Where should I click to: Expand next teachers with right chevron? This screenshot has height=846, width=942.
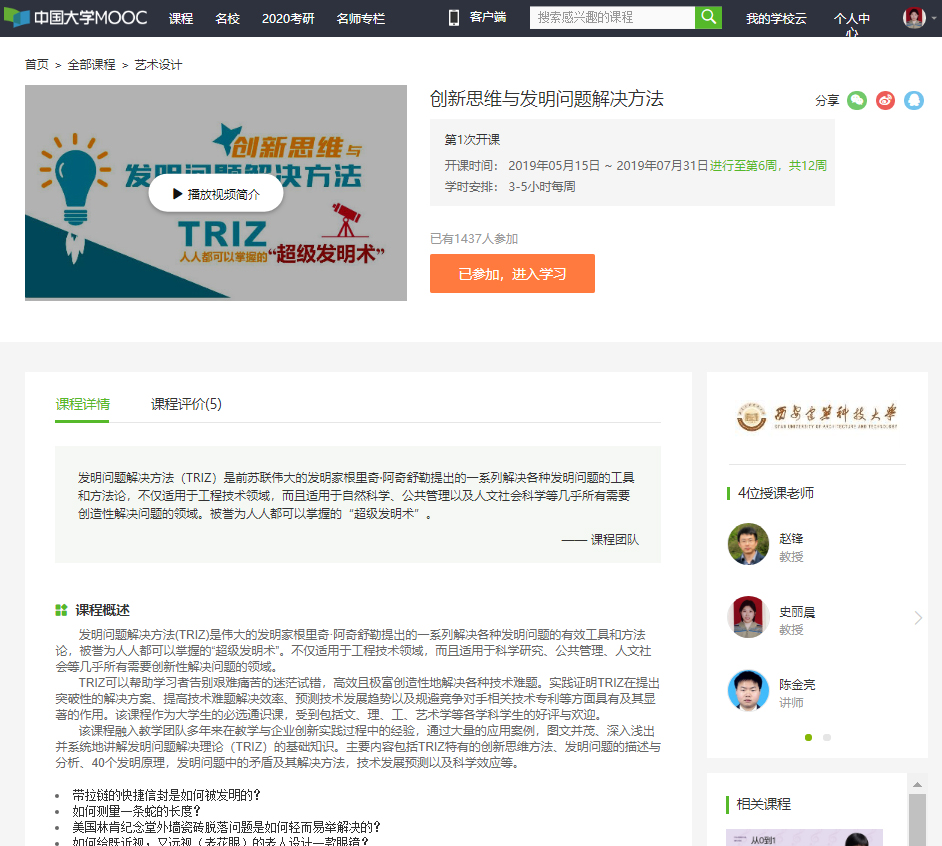tap(918, 618)
